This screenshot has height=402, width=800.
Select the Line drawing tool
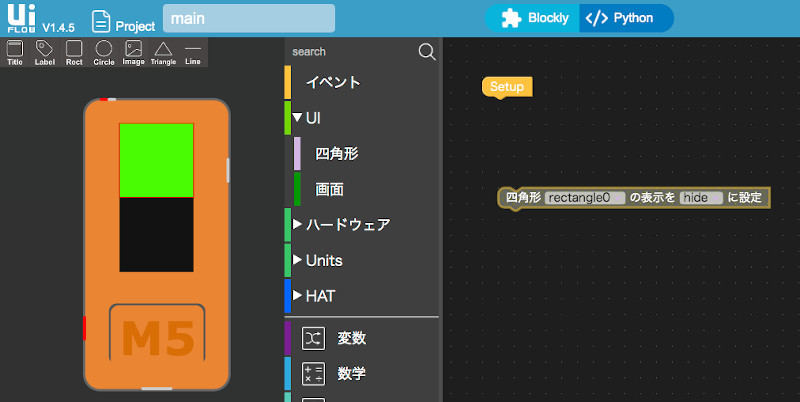point(192,52)
